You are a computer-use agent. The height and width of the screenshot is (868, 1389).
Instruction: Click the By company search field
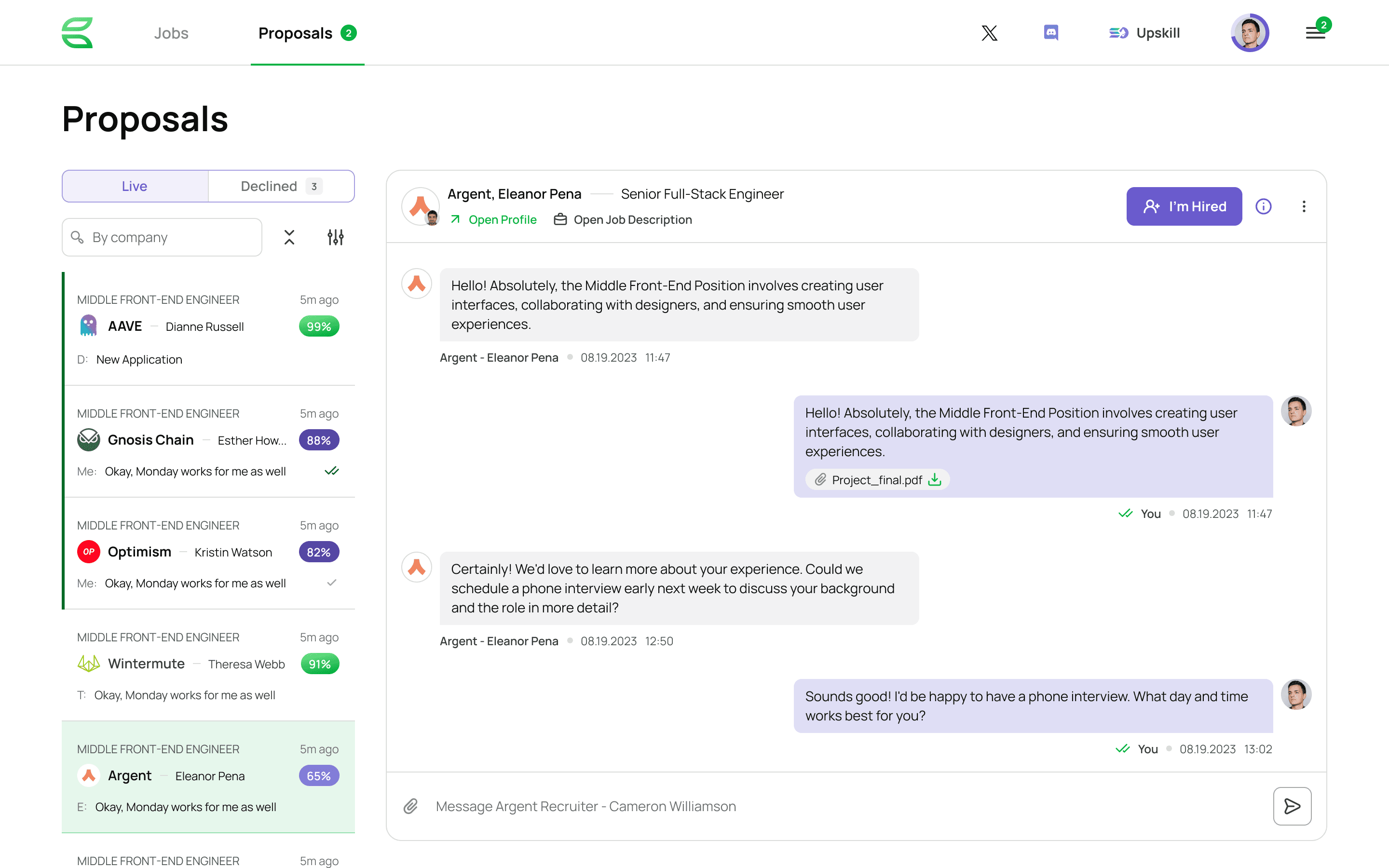(162, 237)
